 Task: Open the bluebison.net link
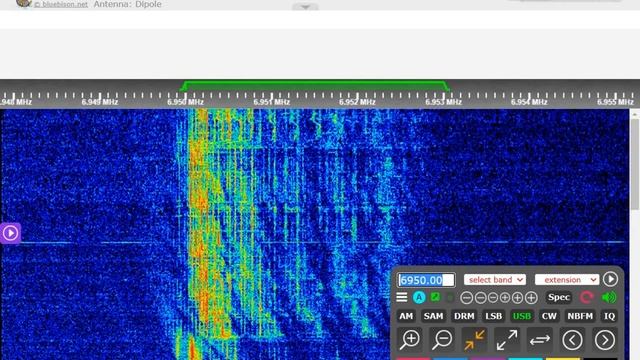point(61,4)
